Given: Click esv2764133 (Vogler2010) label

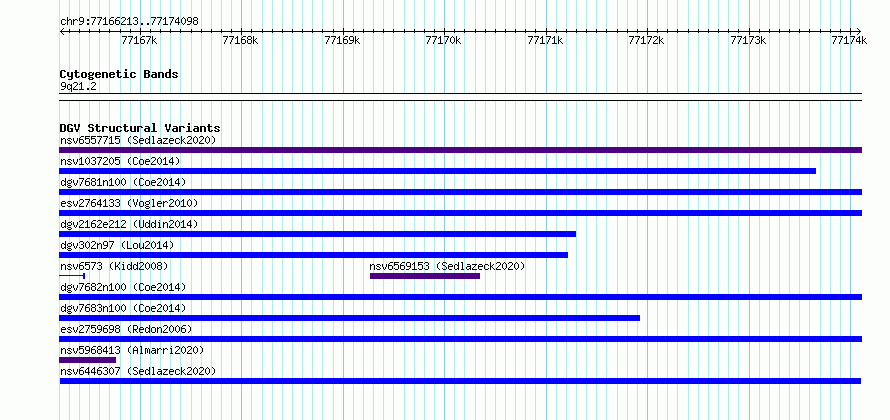Looking at the screenshot, I should (129, 203).
